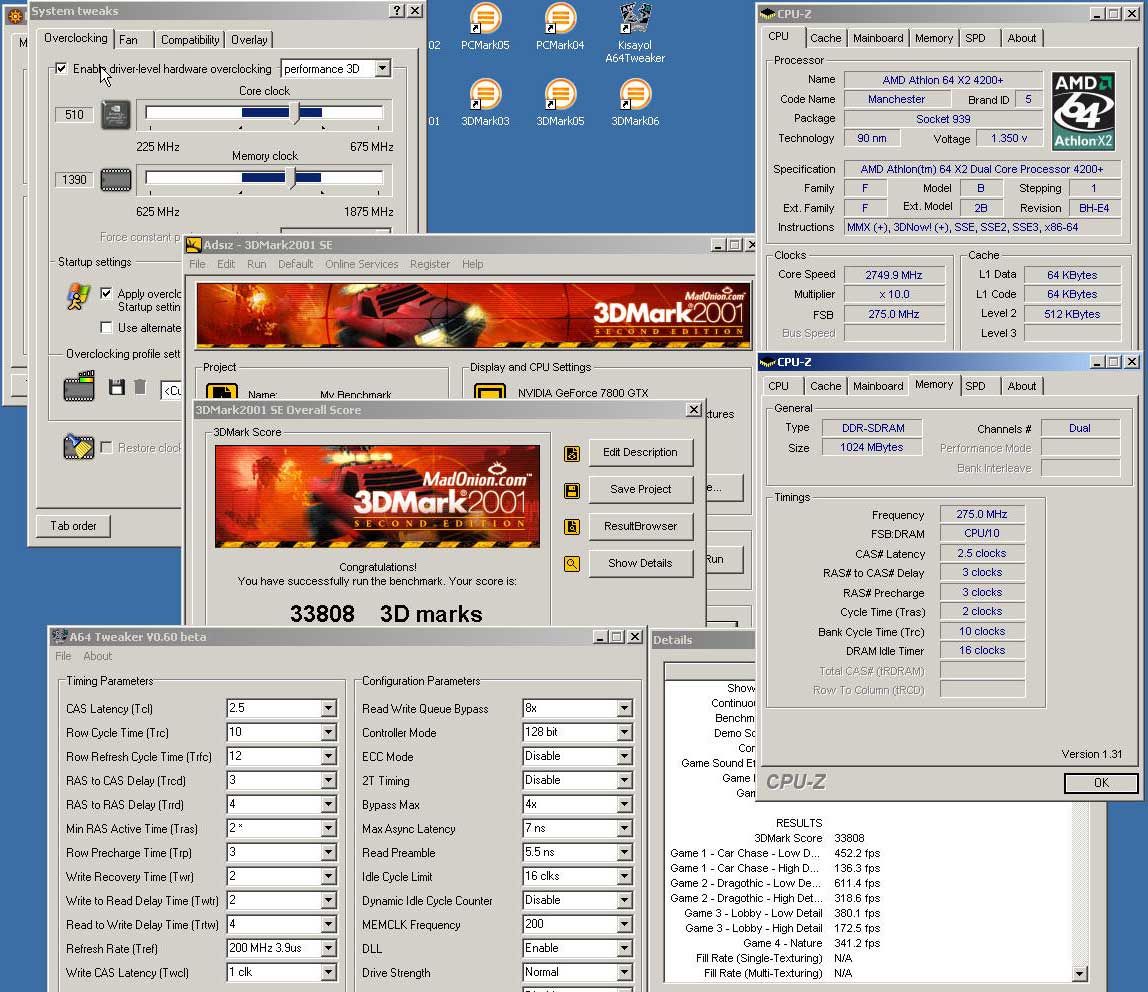The width and height of the screenshot is (1148, 992).
Task: Toggle Use alternate startup checkbox
Action: 106,327
